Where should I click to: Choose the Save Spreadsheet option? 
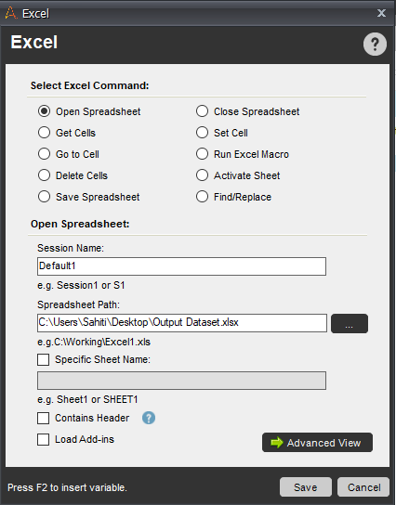tap(44, 197)
